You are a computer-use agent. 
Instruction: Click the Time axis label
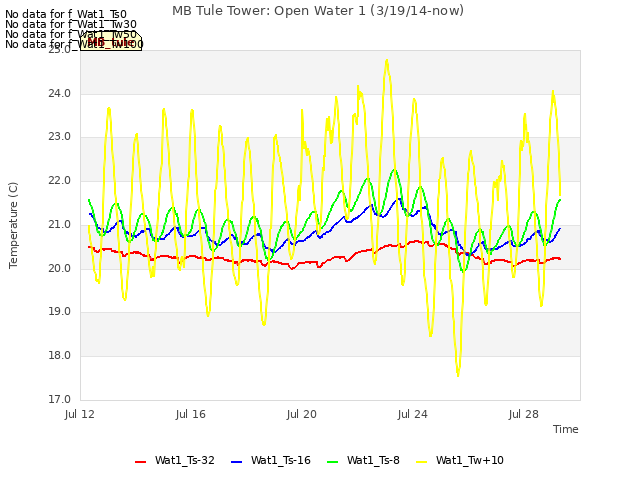point(566,429)
